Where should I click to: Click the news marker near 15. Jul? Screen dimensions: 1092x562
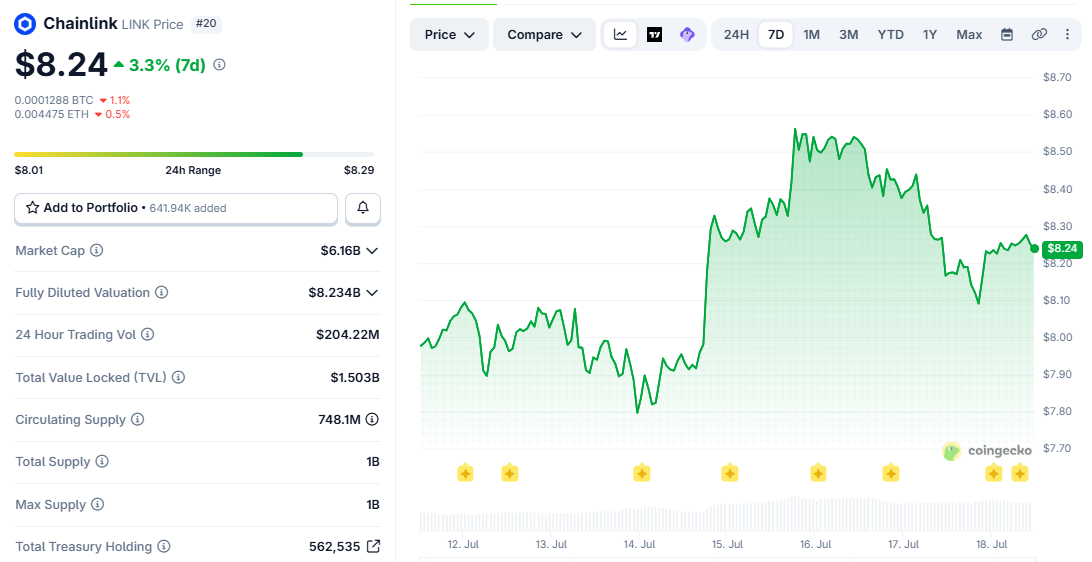coord(729,474)
